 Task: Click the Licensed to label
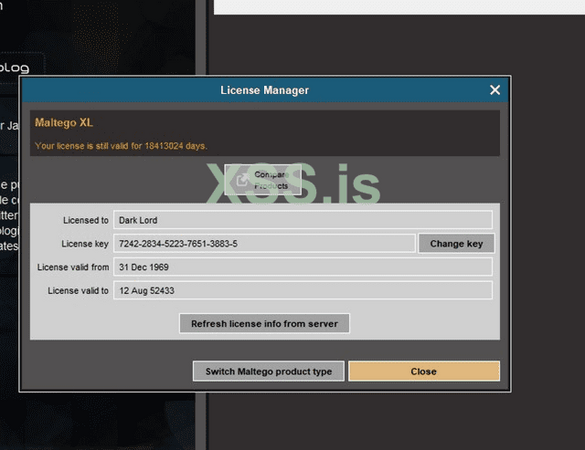pyautogui.click(x=86, y=221)
